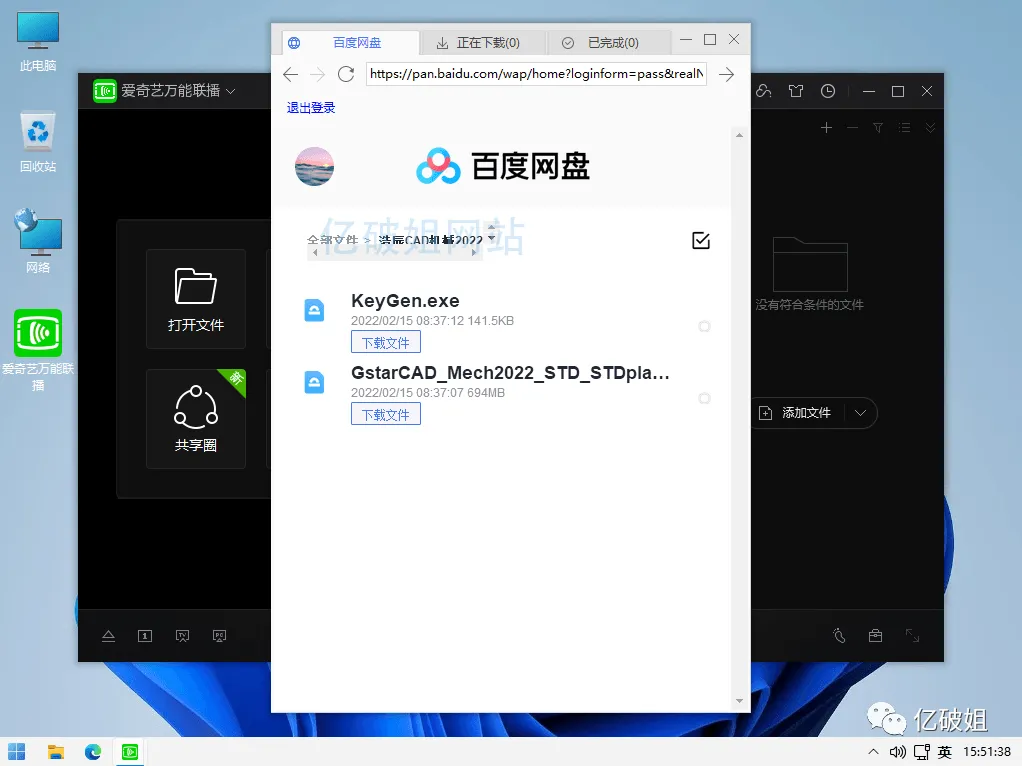Screen dimensions: 1022x766
Task: Click the fullscreen arrows icon in iQiyi bottom bar
Action: point(912,636)
